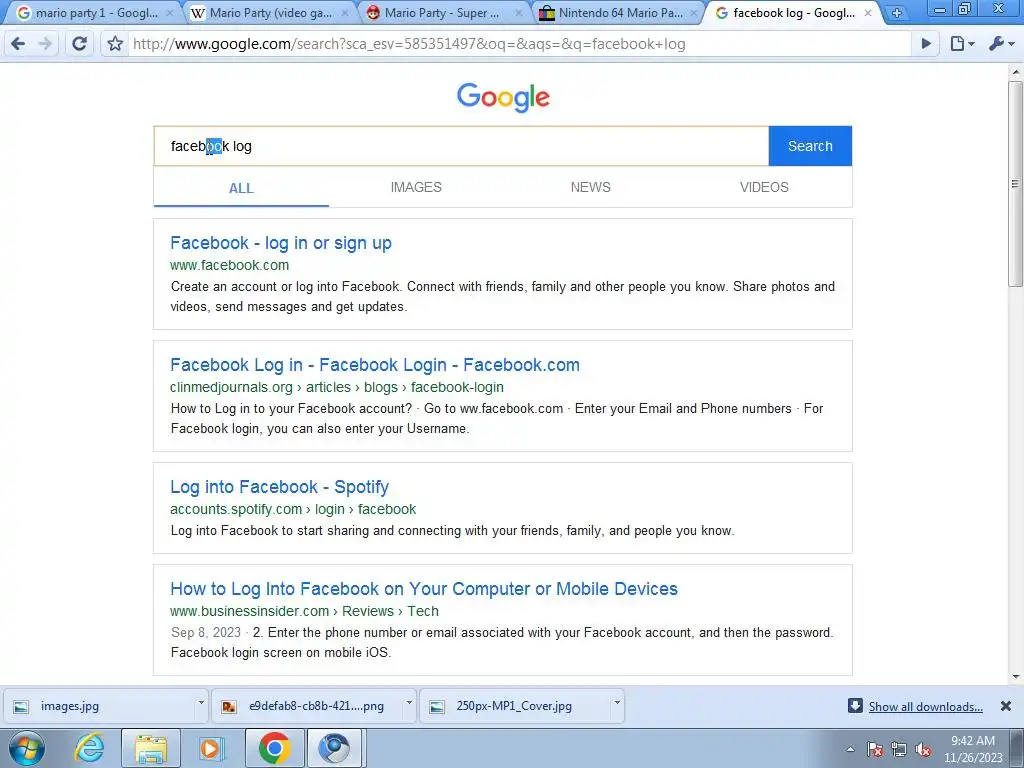Open 'Facebook - log in or sign up' result
The width and height of the screenshot is (1024, 768).
pos(281,243)
